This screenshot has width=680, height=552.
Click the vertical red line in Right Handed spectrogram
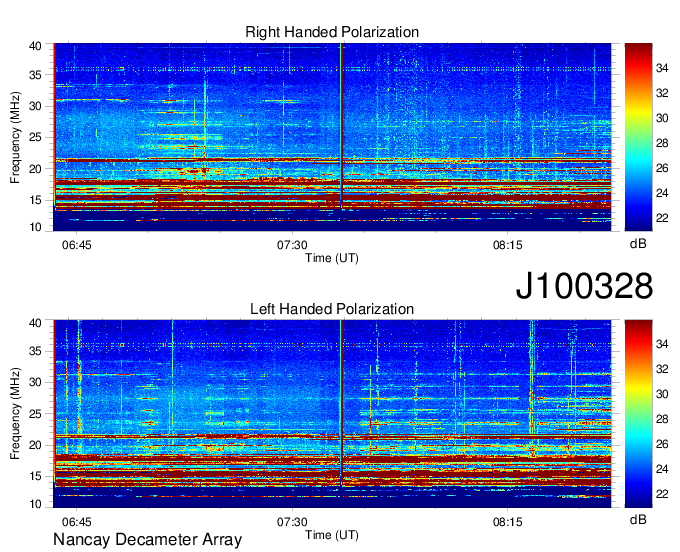pyautogui.click(x=341, y=126)
